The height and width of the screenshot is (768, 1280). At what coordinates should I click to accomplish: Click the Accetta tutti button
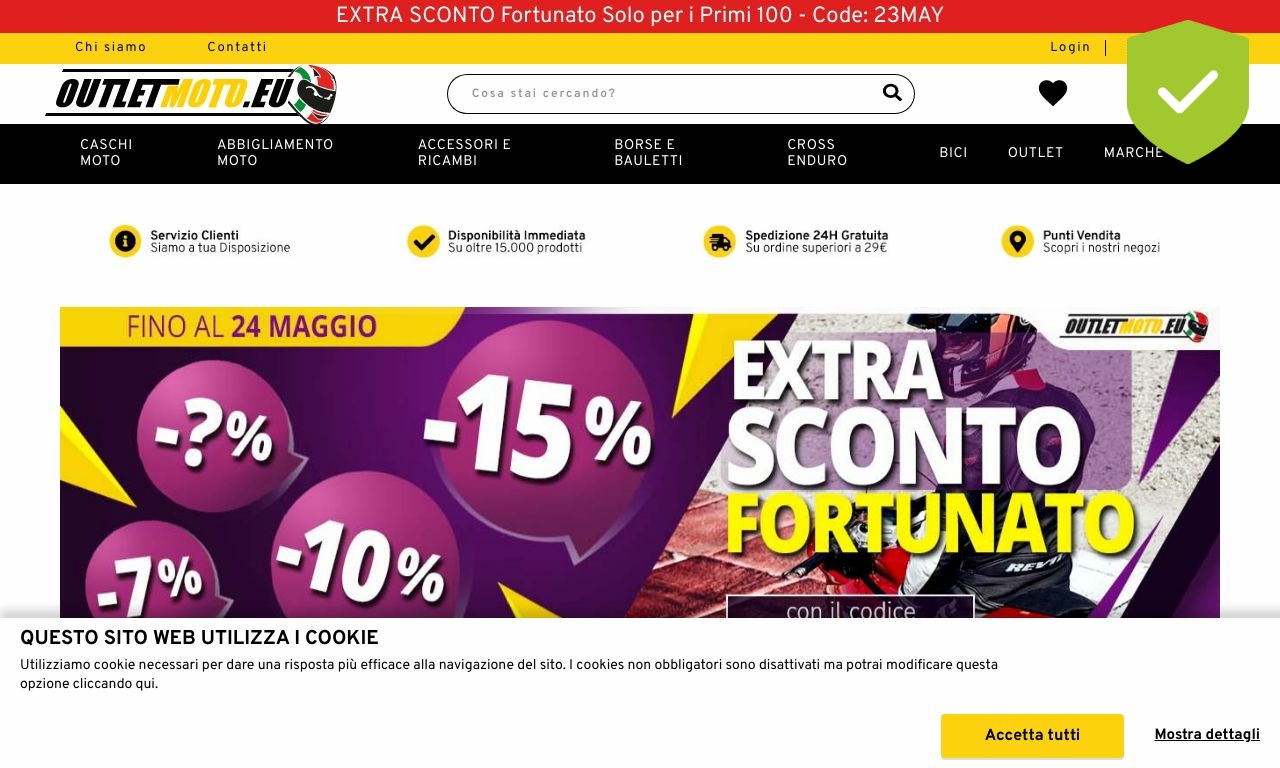coord(1032,735)
